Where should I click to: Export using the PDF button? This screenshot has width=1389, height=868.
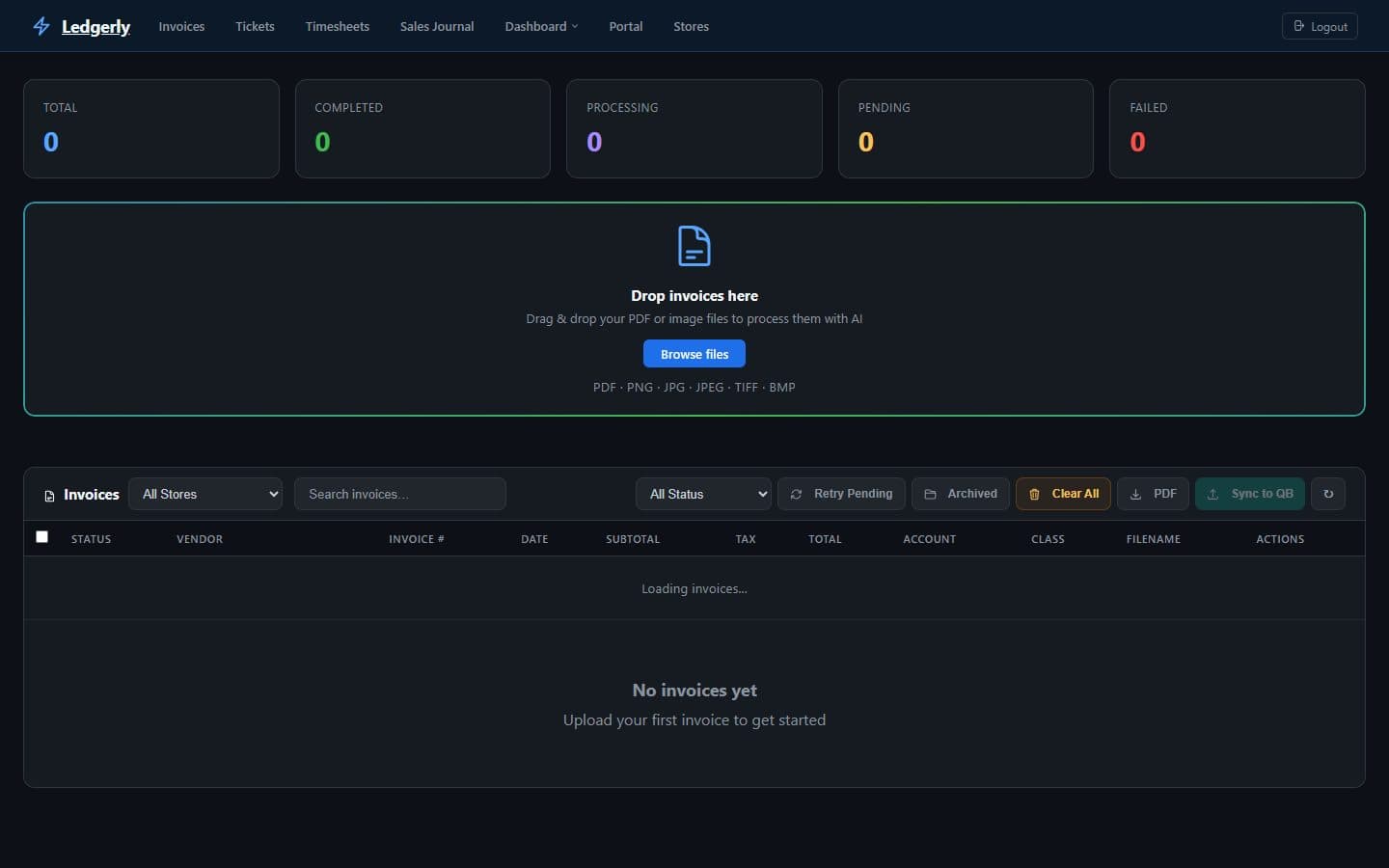point(1153,494)
